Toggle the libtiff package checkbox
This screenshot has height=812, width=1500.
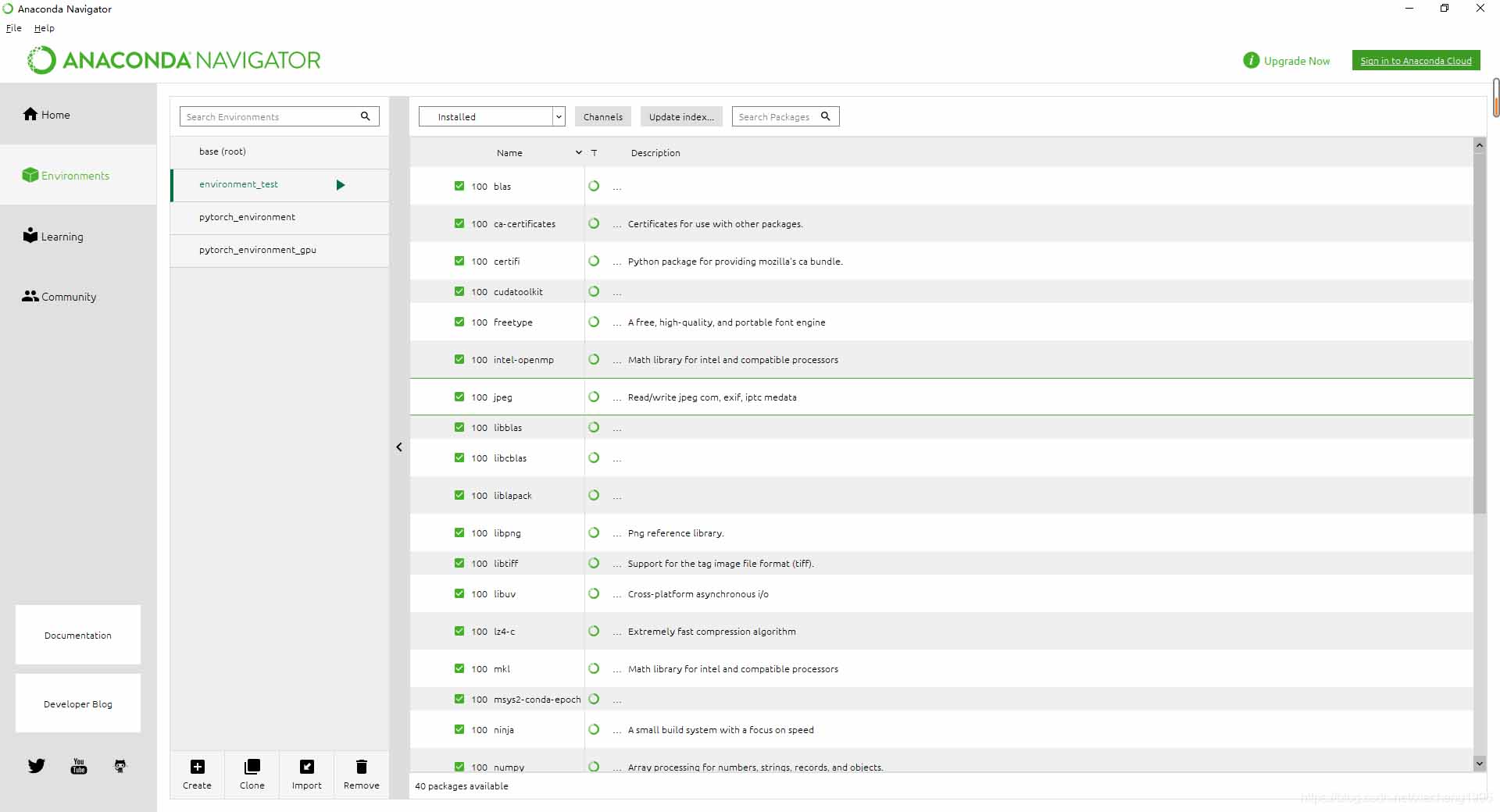click(x=459, y=563)
